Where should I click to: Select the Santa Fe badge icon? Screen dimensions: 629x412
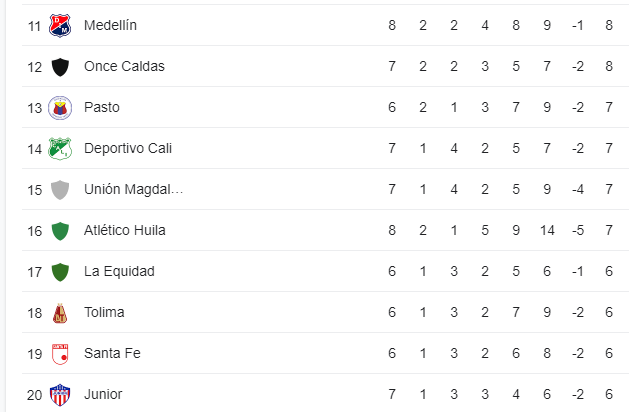tap(60, 354)
